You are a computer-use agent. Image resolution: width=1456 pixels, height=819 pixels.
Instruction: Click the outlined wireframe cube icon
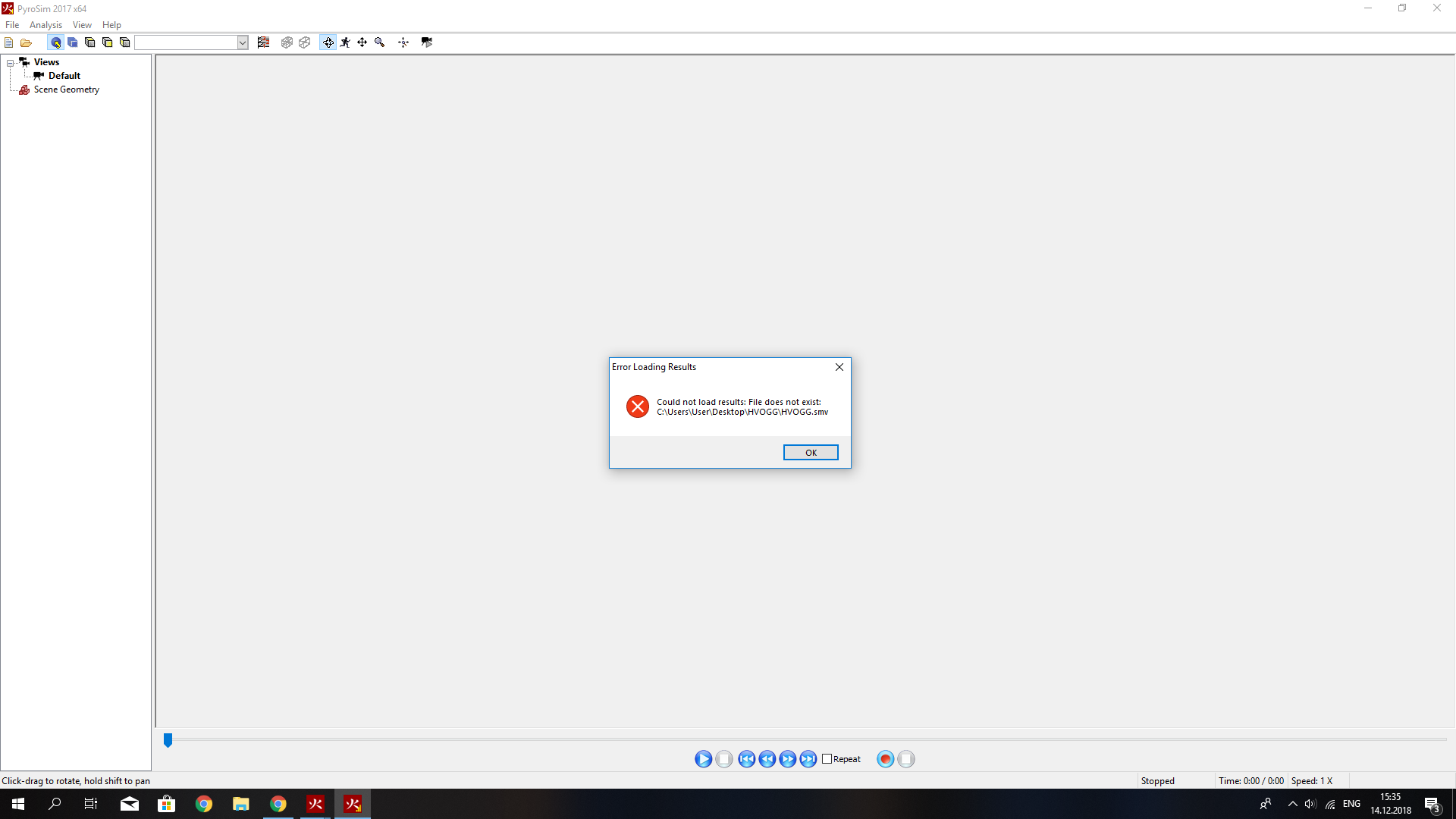tap(305, 42)
